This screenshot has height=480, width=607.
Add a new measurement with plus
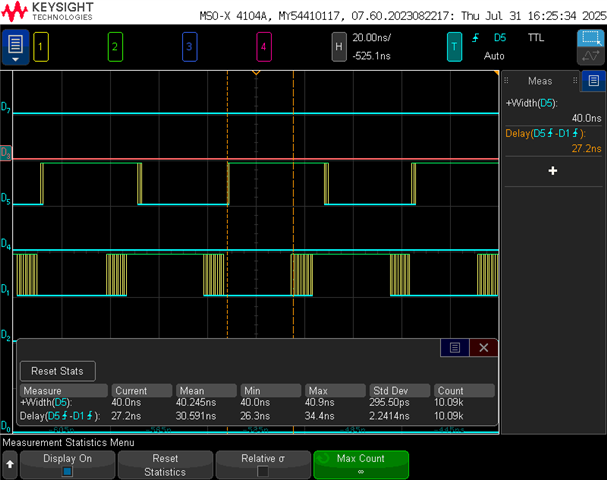point(553,171)
